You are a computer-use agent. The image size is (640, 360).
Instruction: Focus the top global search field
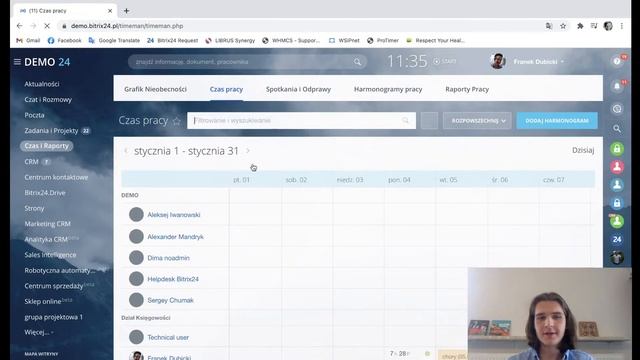[x=247, y=62]
